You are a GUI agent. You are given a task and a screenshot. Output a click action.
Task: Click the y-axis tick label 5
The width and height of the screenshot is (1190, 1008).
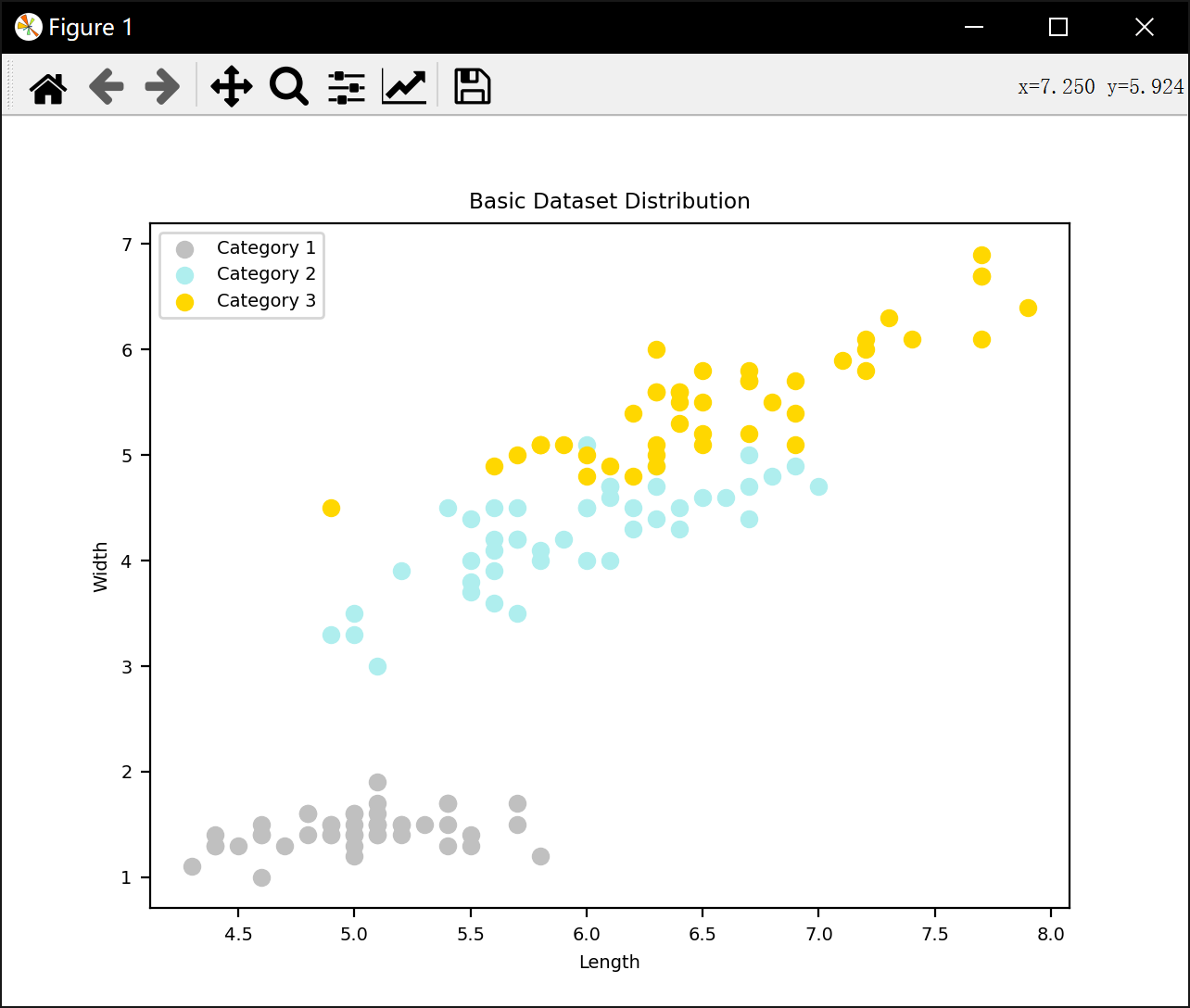click(x=127, y=456)
